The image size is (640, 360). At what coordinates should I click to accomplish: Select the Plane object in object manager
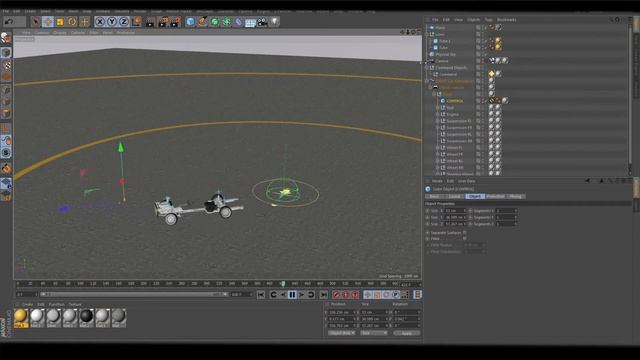tap(440, 28)
